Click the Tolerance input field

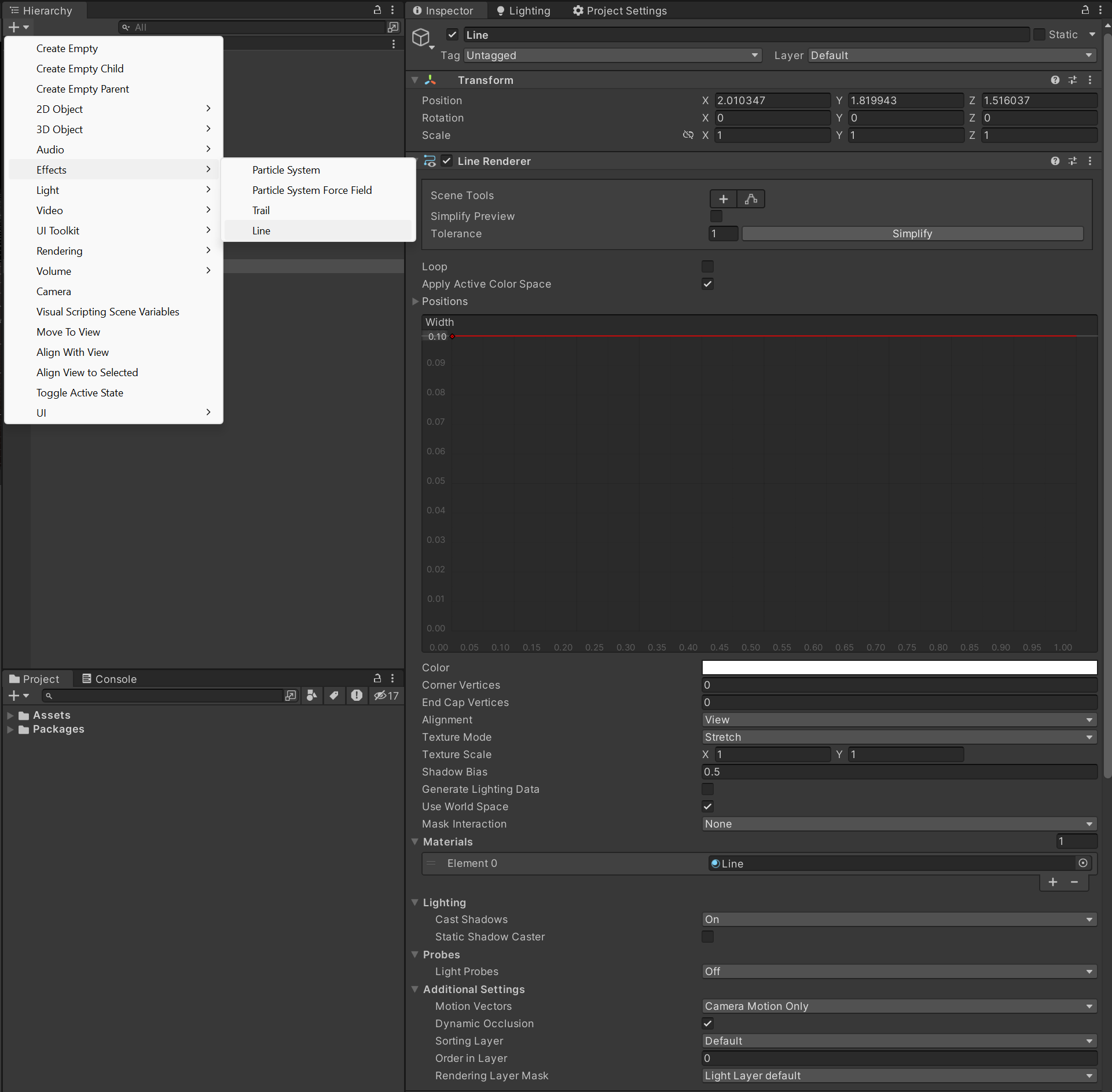point(722,233)
